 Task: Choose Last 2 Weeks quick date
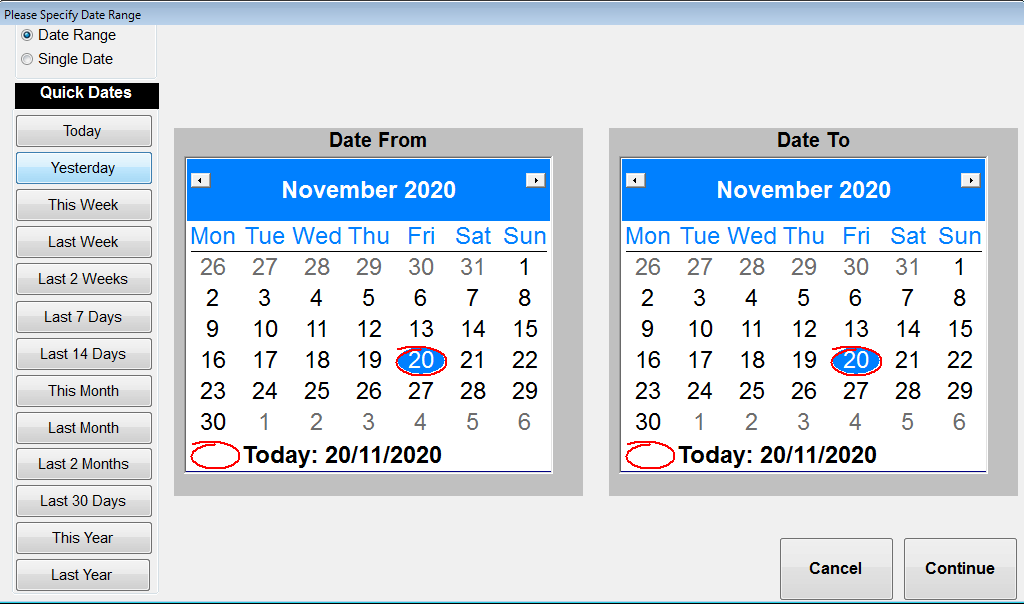[x=83, y=278]
